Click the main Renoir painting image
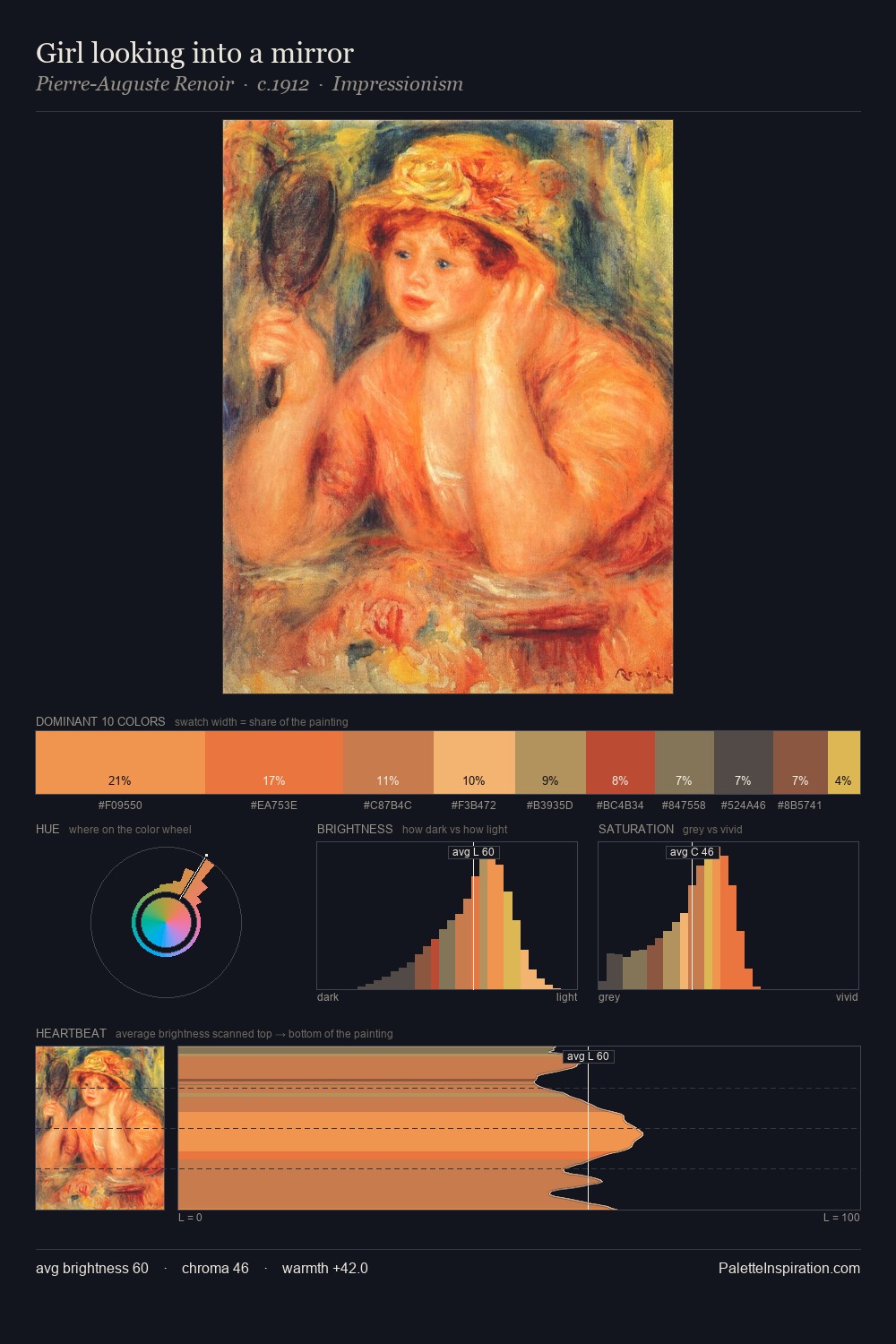The image size is (896, 1344). (448, 407)
